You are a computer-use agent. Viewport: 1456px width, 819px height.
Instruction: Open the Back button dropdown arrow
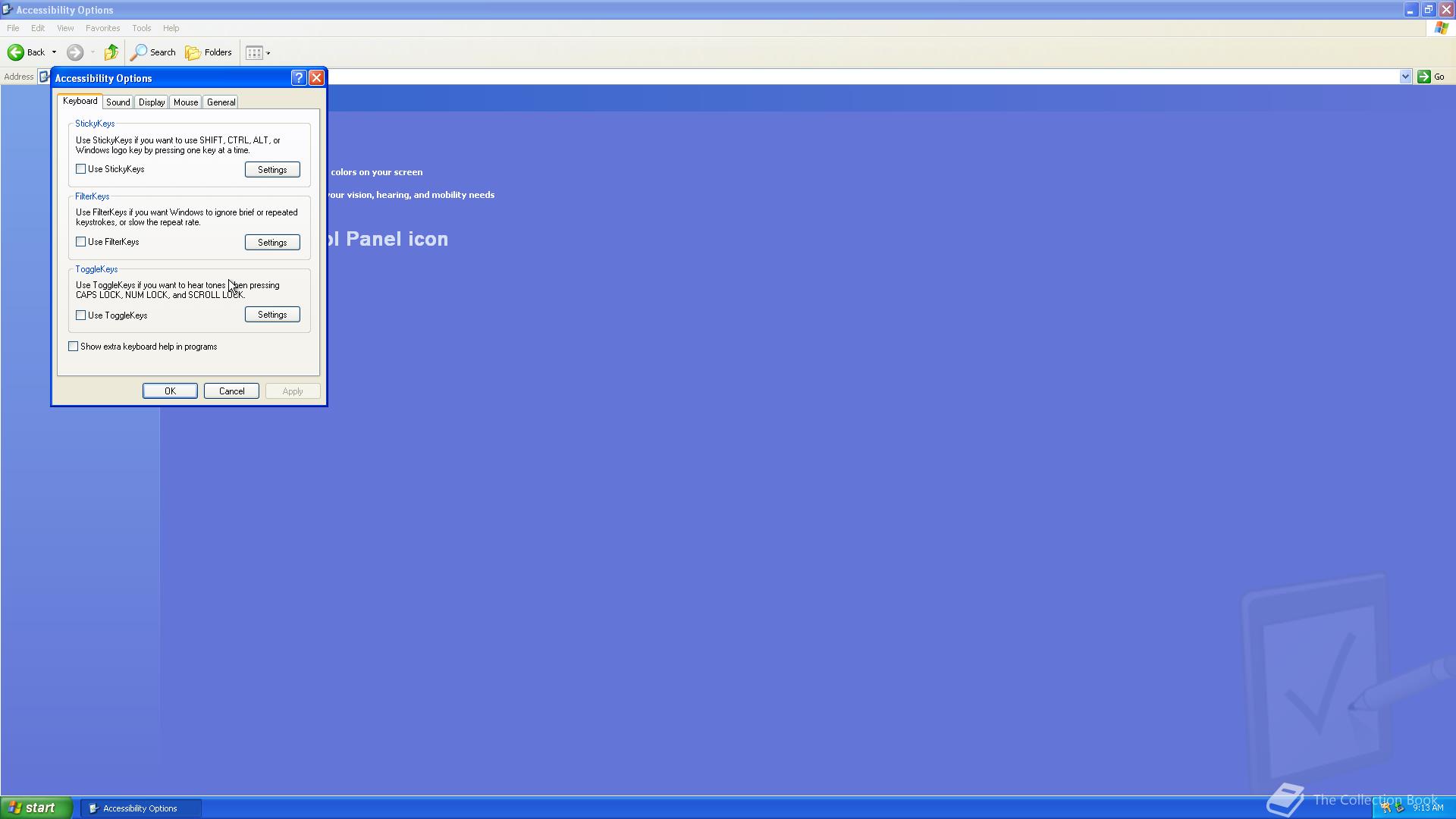(54, 52)
